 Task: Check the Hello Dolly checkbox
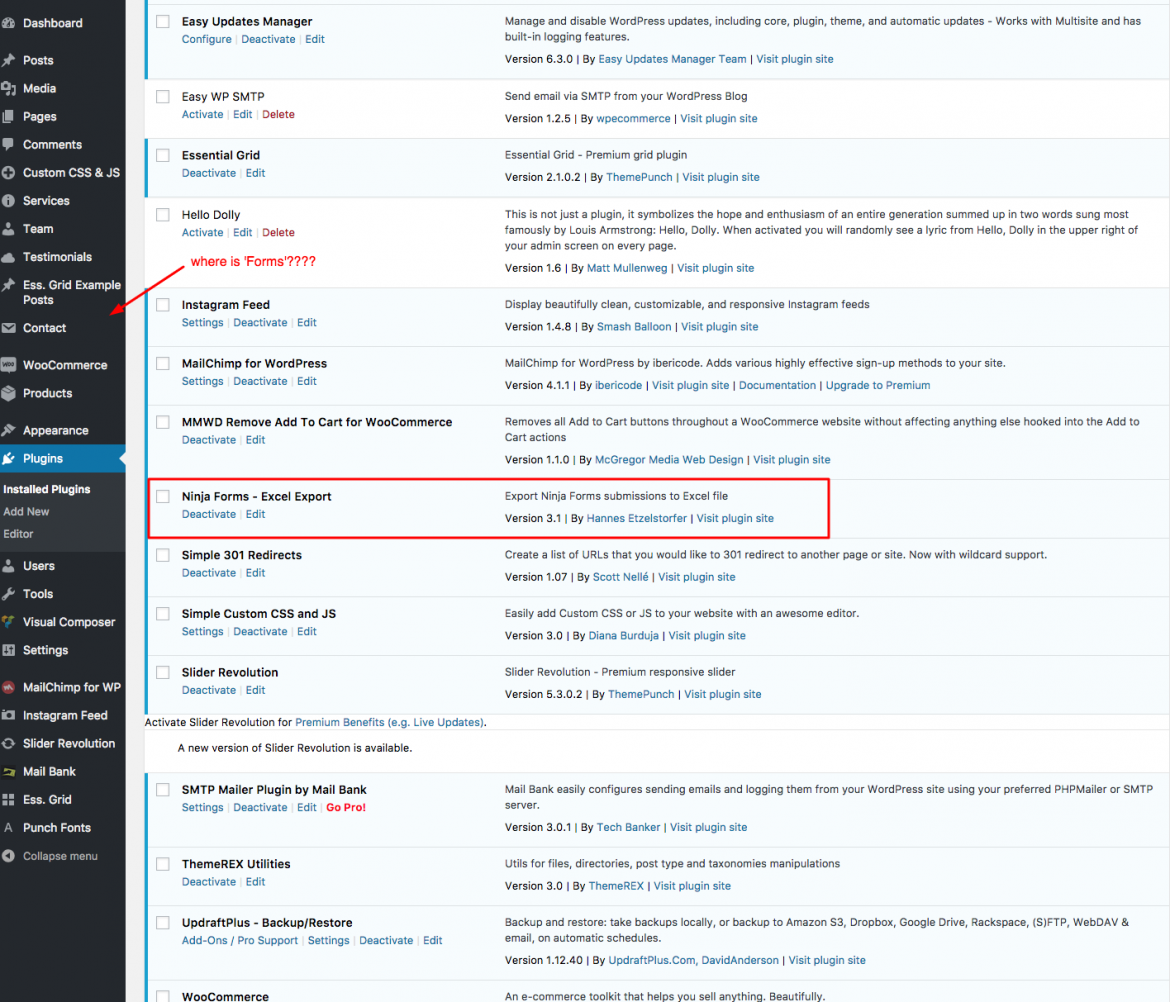[163, 215]
